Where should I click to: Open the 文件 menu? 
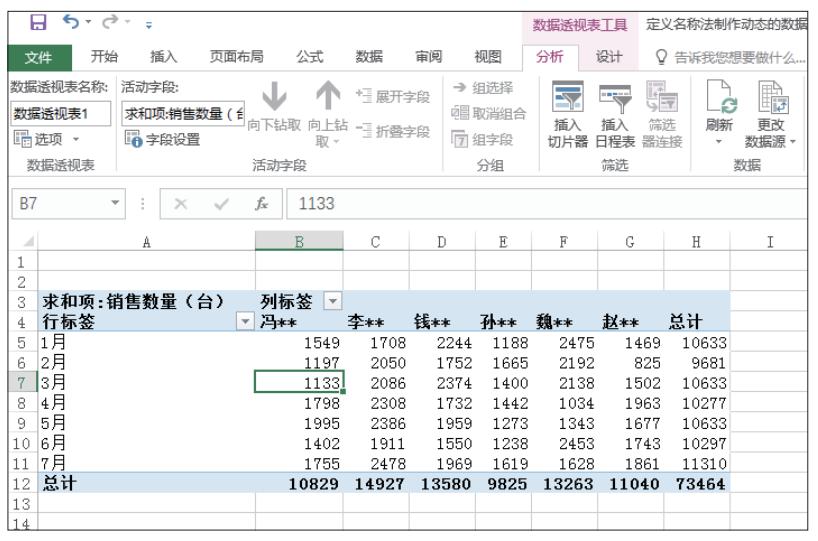point(39,57)
